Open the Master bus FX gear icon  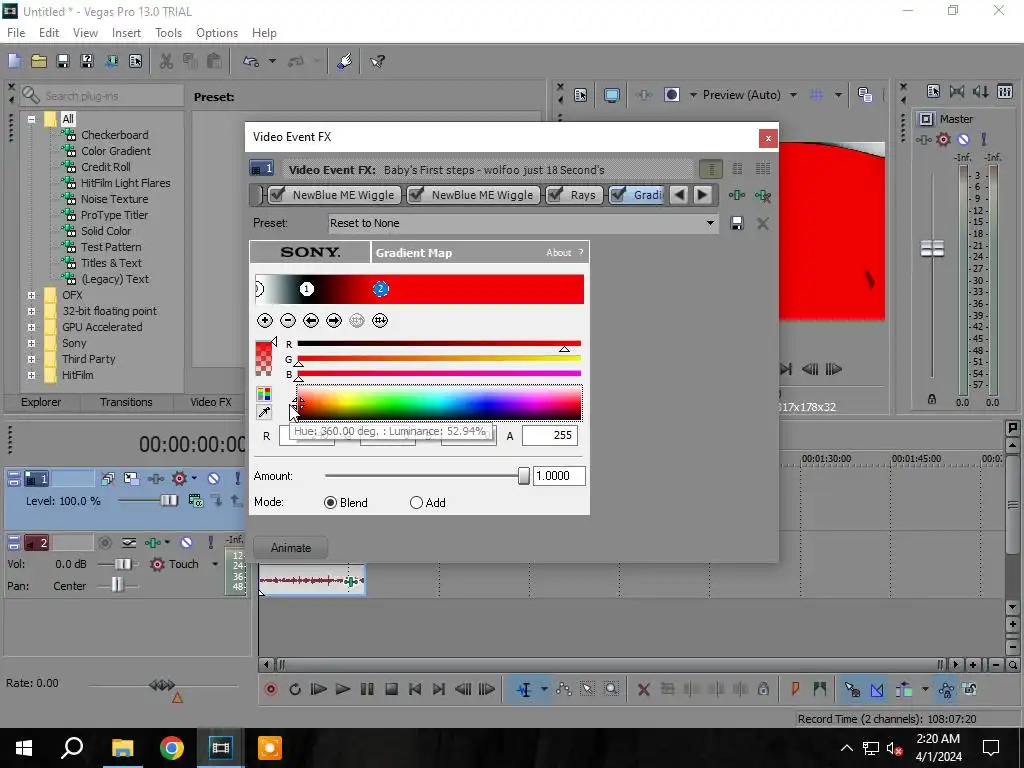pyautogui.click(x=943, y=139)
